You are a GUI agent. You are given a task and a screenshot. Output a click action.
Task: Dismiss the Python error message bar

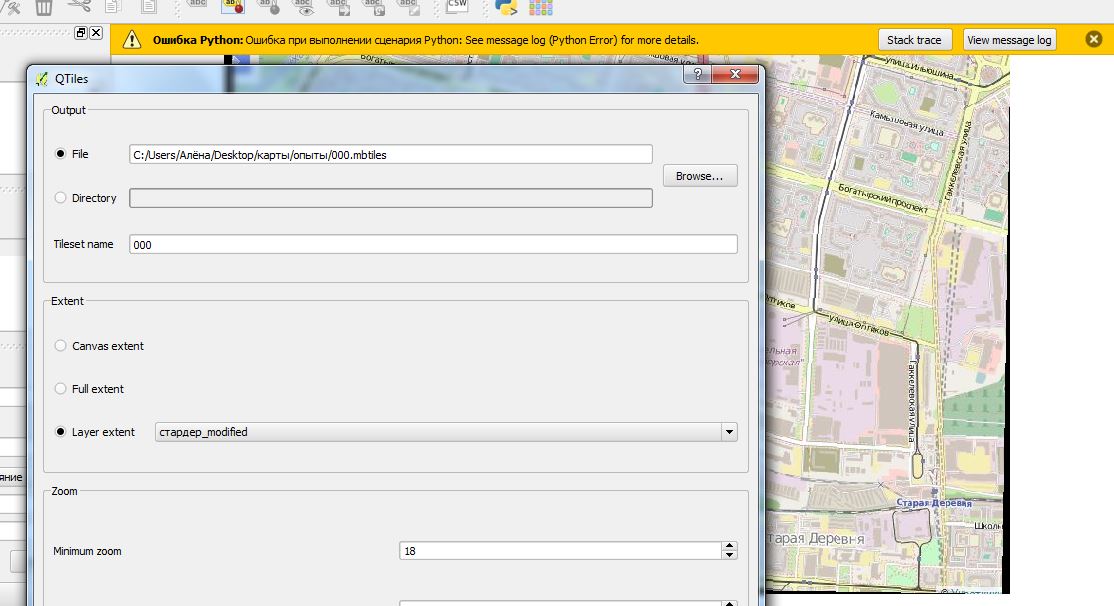1094,40
